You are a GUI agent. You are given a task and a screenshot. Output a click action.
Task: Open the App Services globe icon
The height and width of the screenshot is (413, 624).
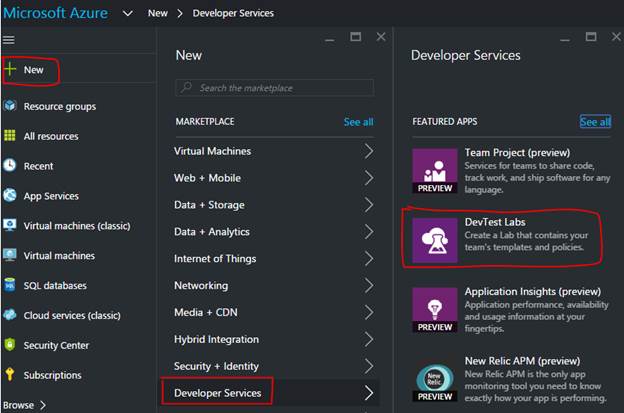pos(10,196)
